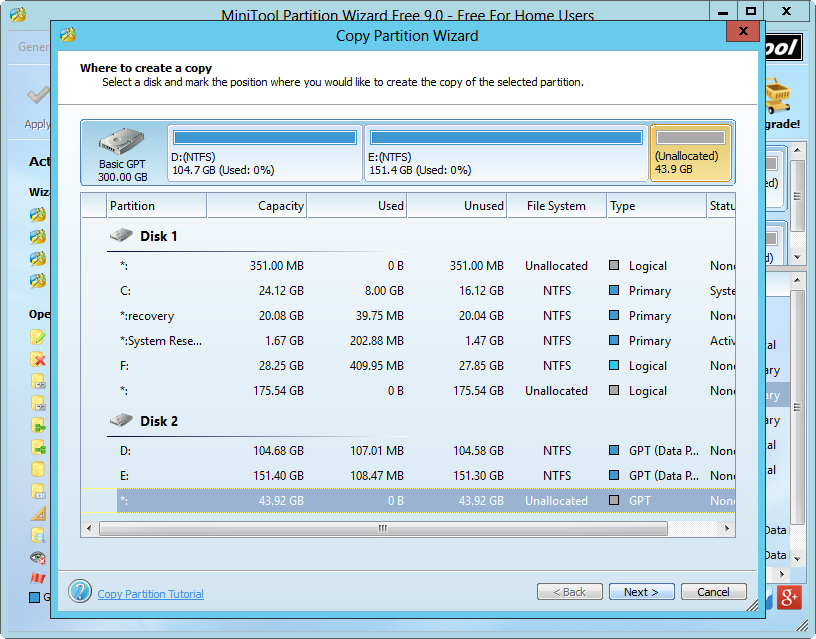Click the third wizard icon in main window sidebar
The image size is (816, 639).
37,259
